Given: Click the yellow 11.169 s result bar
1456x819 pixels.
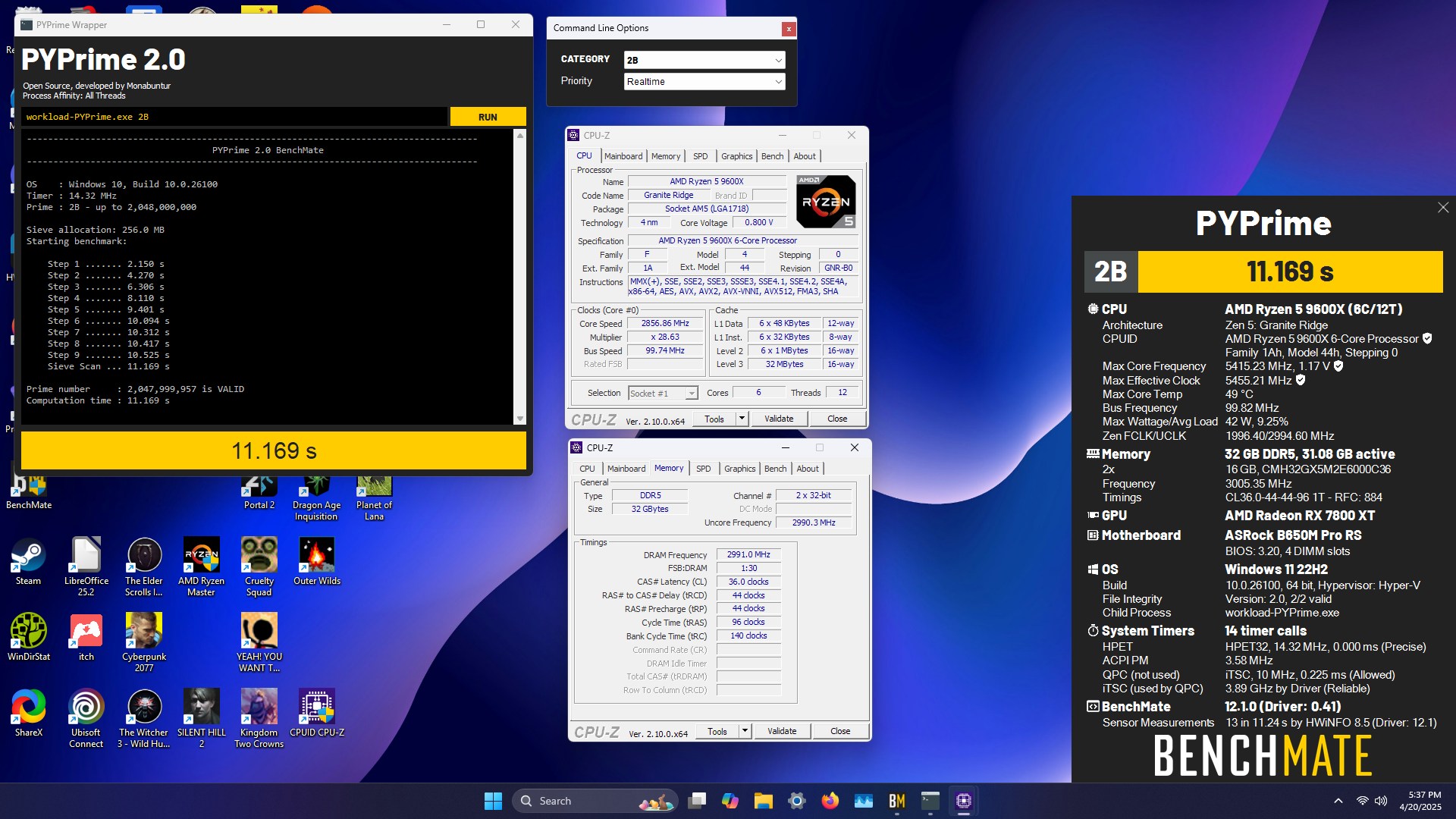Looking at the screenshot, I should coord(274,451).
